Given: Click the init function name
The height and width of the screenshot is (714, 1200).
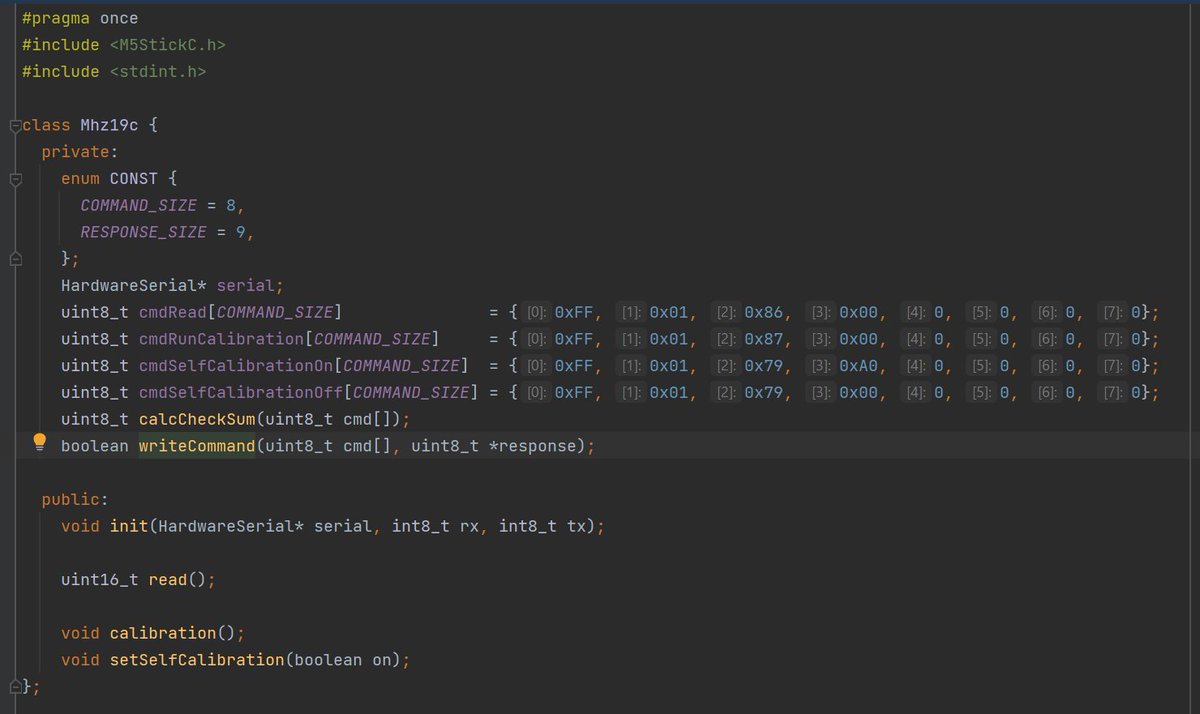Looking at the screenshot, I should click(x=128, y=526).
